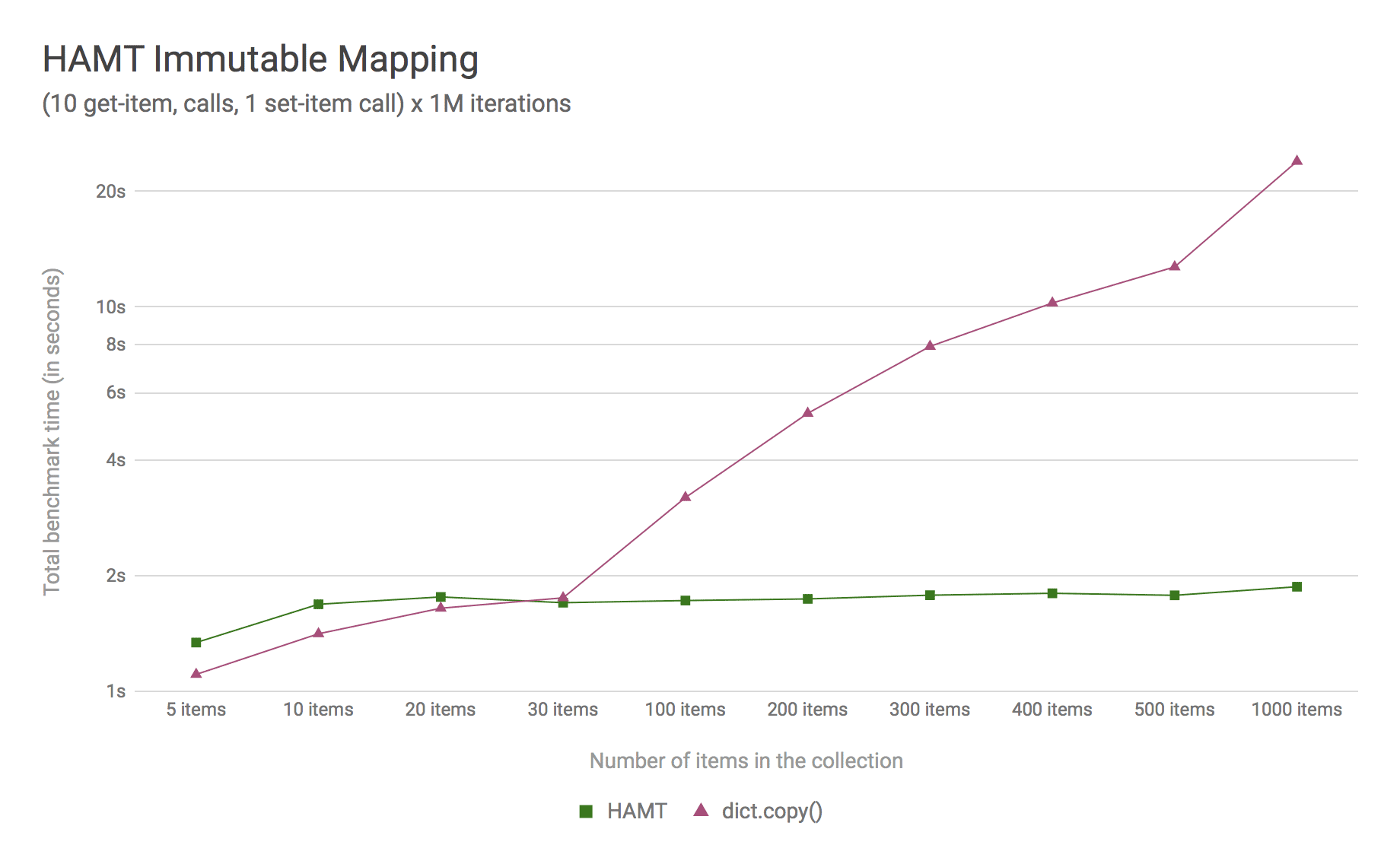Click the "HAMT Immutable Mapping" chart title
The width and height of the screenshot is (1400, 864).
(x=260, y=59)
